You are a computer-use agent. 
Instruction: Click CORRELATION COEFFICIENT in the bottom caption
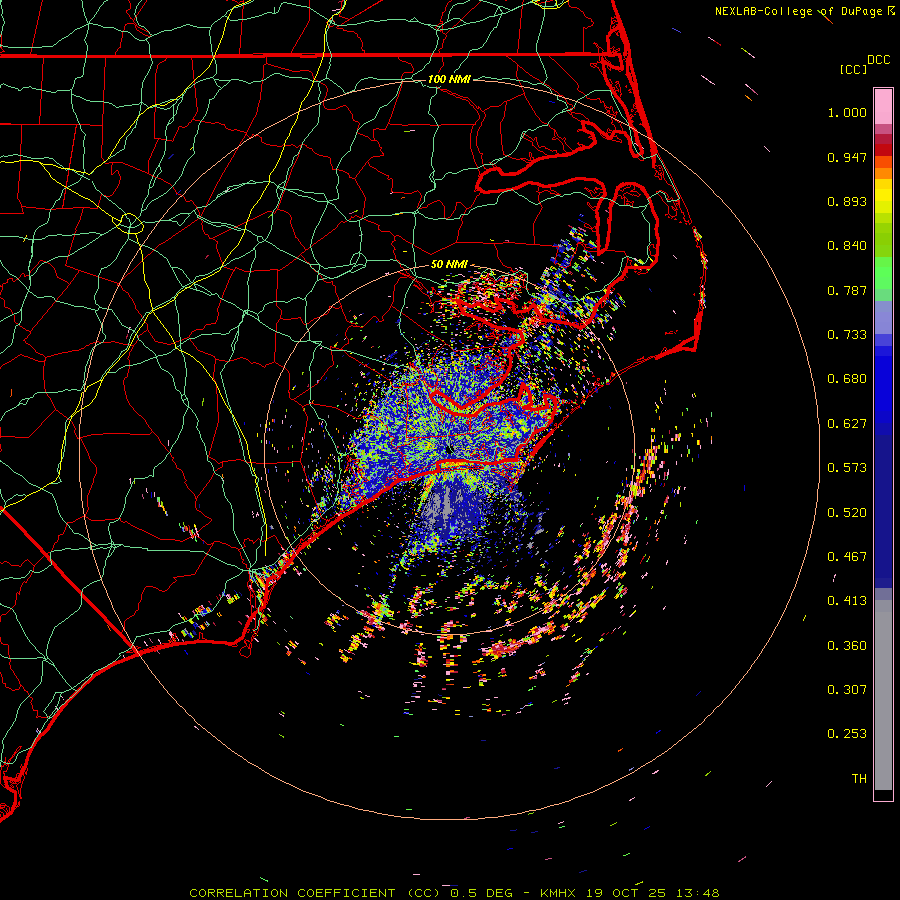click(292, 893)
